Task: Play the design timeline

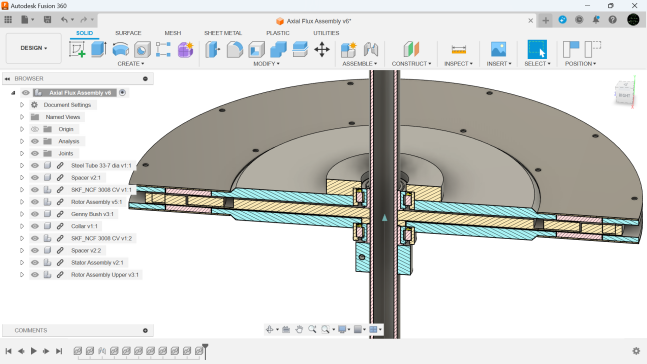Action: pos(34,351)
